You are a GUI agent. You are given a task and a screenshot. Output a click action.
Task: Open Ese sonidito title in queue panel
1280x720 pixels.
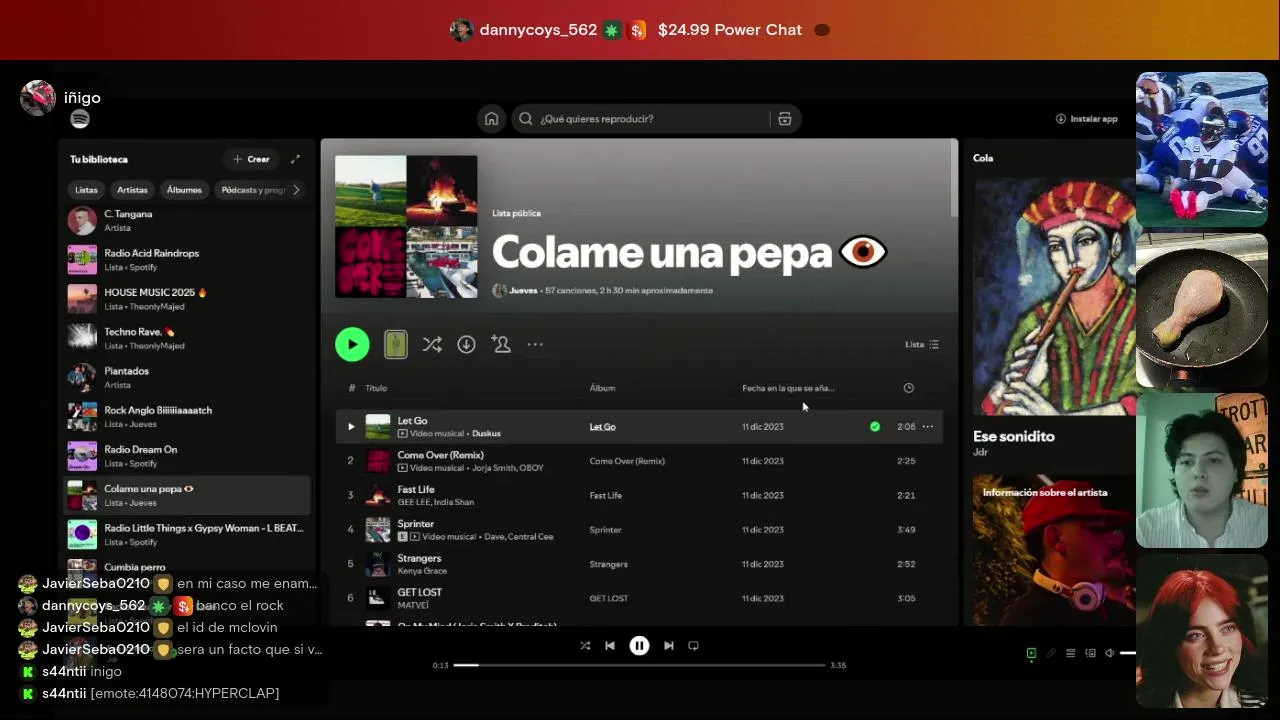click(x=1014, y=436)
